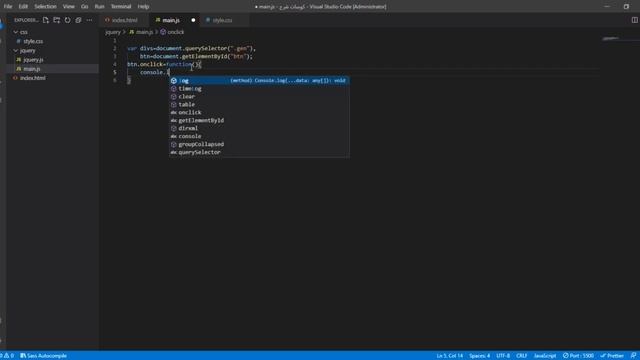Click Ln 5, Col 14 indicator
Image resolution: width=640 pixels, height=360 pixels.
click(450, 356)
